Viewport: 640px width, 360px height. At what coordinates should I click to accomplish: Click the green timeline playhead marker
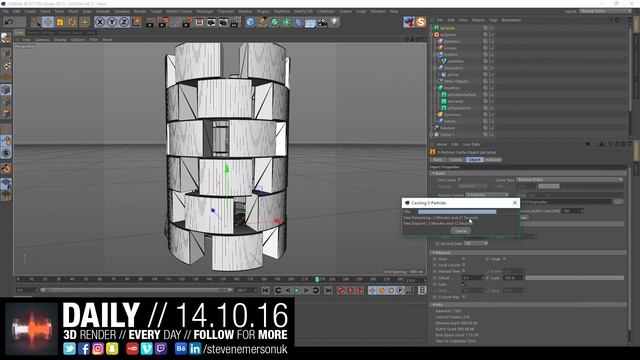coord(317,280)
